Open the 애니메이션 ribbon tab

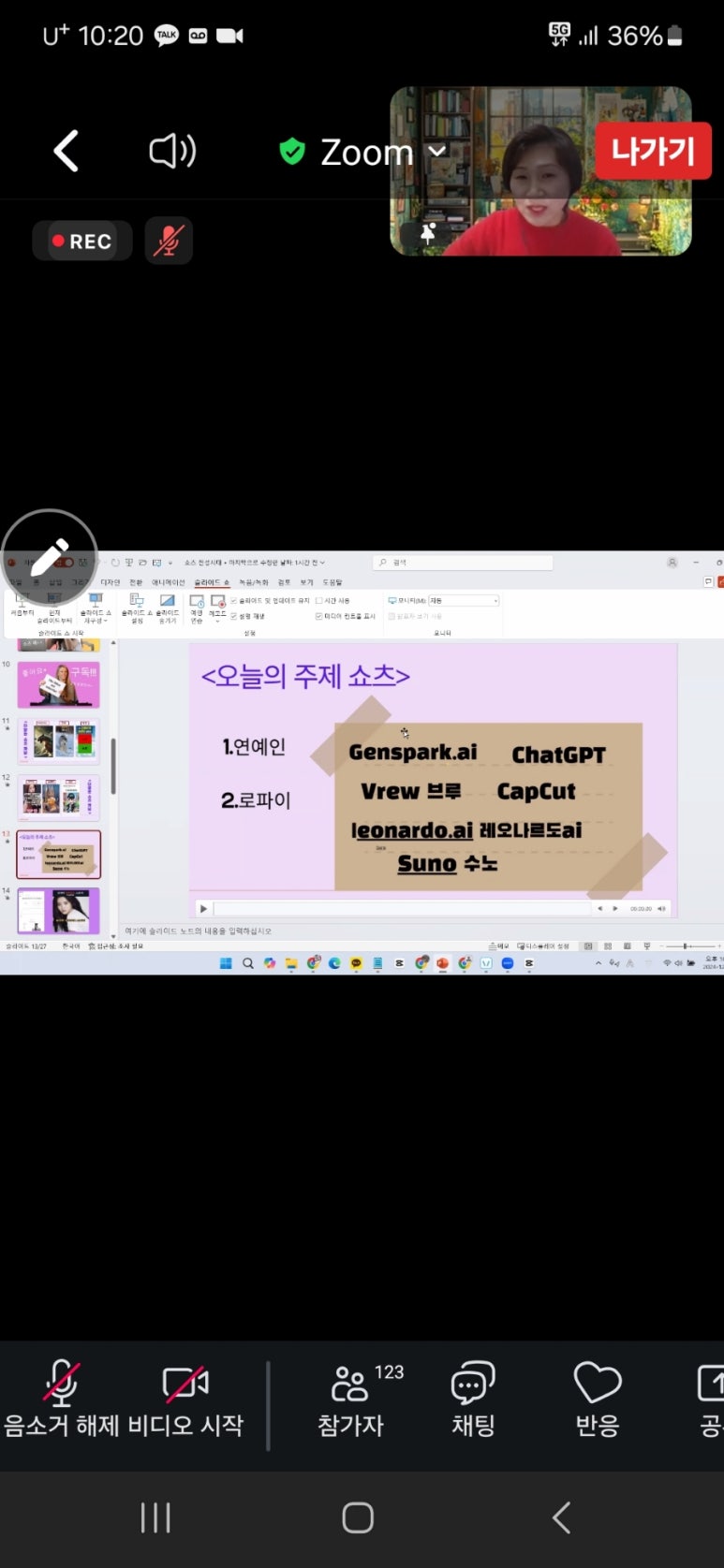(x=169, y=582)
